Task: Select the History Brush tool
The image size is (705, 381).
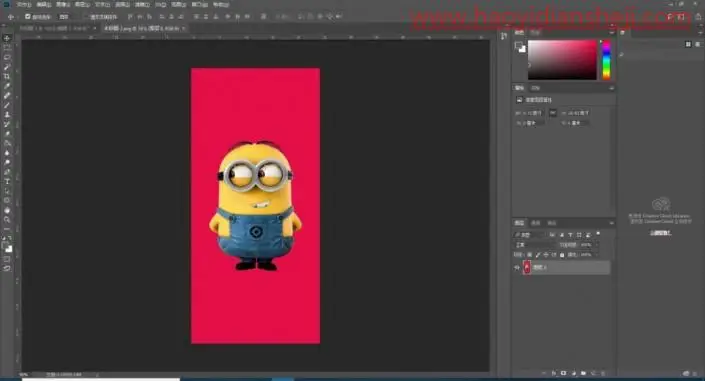Action: click(7, 124)
